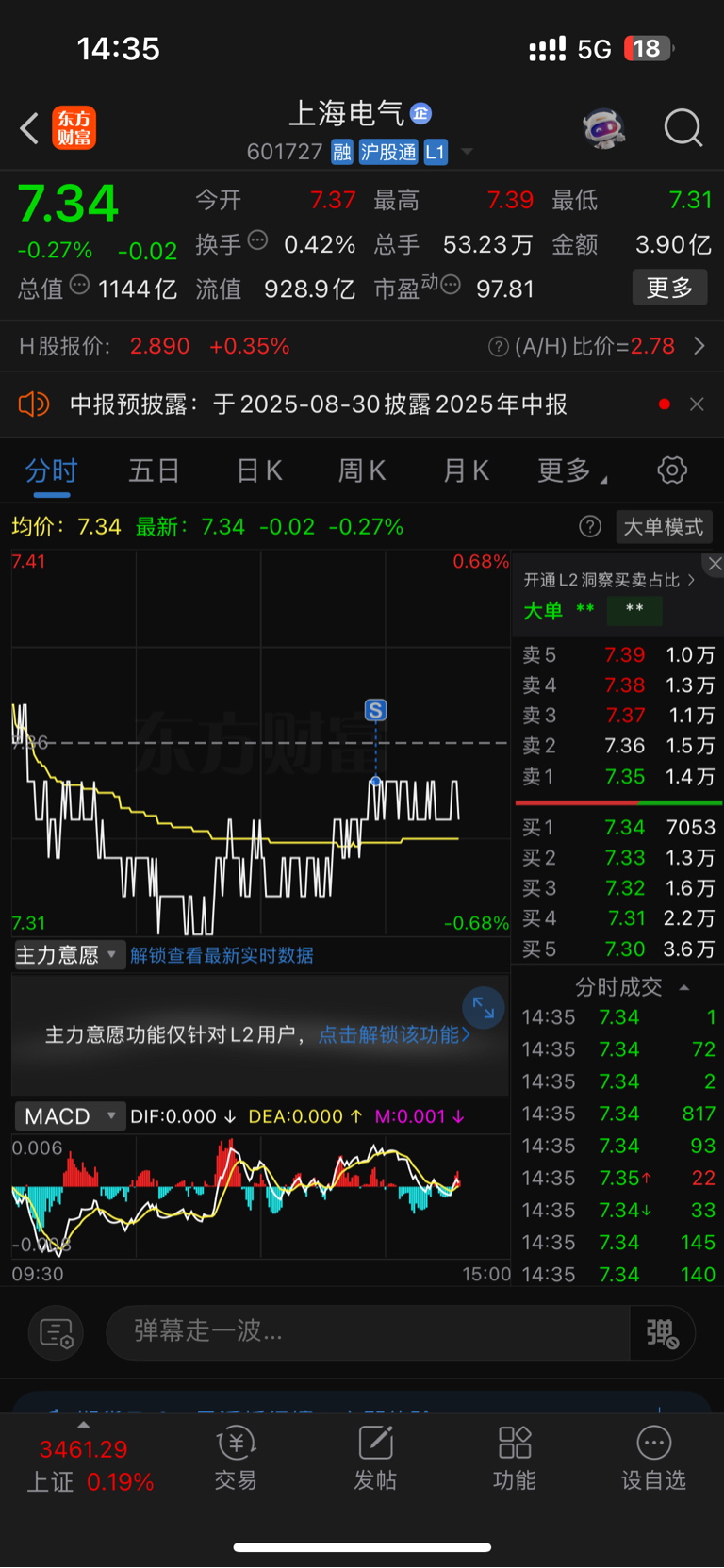
Task: Click 点击解锁该功能 link
Action: pyautogui.click(x=394, y=1034)
